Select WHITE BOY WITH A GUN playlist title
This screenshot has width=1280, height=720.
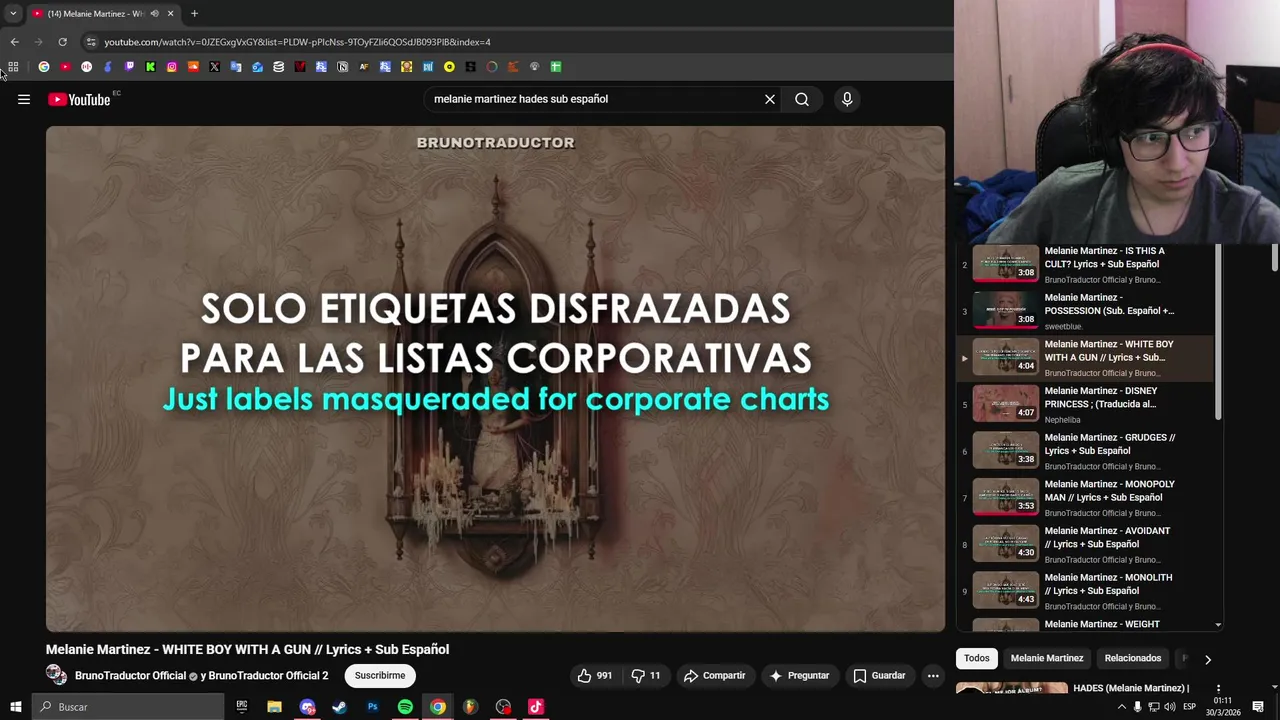(x=1109, y=351)
